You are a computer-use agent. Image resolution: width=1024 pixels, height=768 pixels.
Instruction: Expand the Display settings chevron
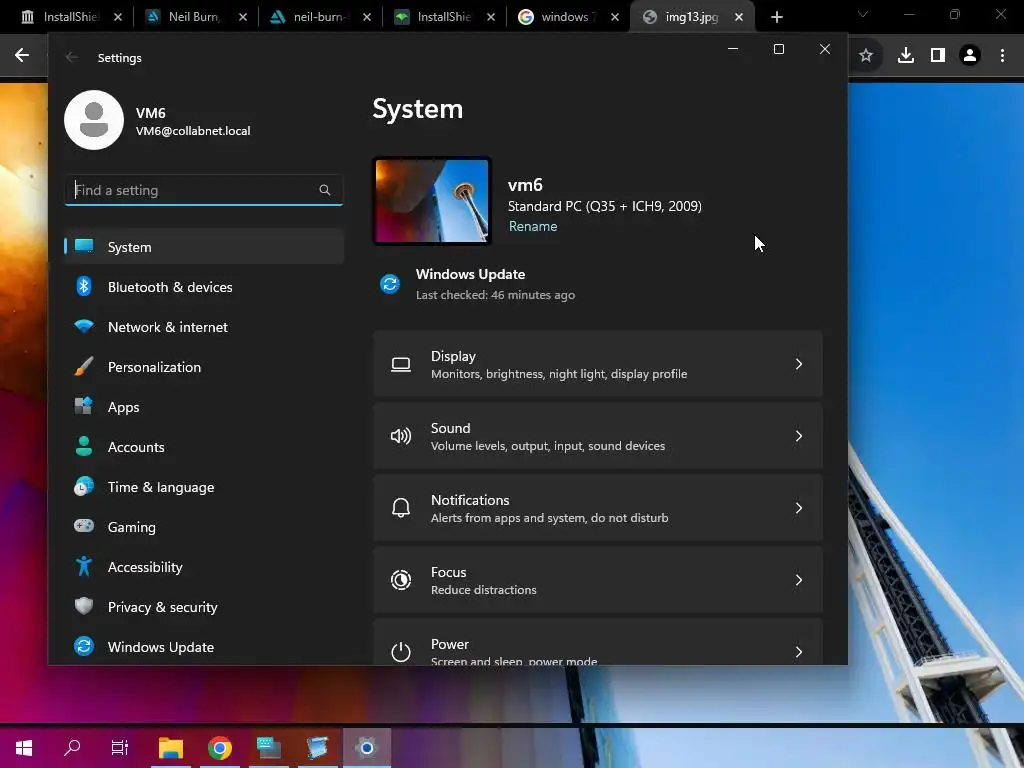tap(799, 364)
